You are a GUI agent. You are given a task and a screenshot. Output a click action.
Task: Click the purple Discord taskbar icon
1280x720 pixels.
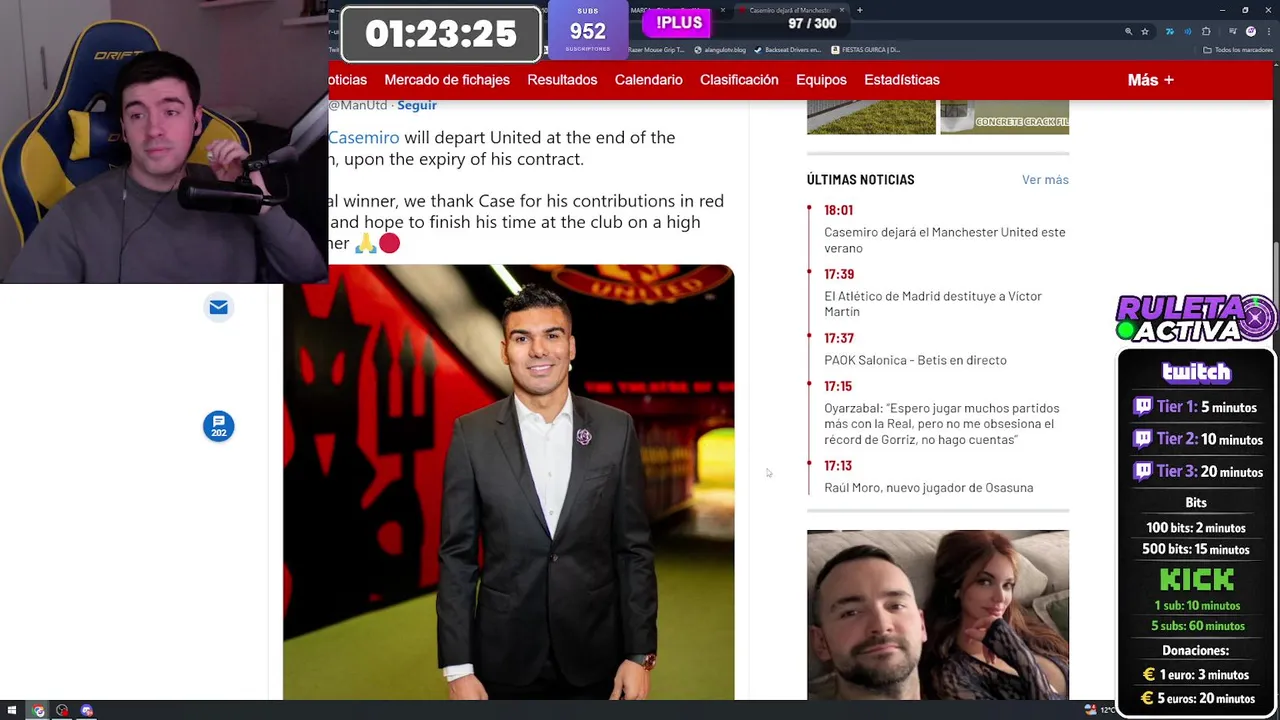87,711
